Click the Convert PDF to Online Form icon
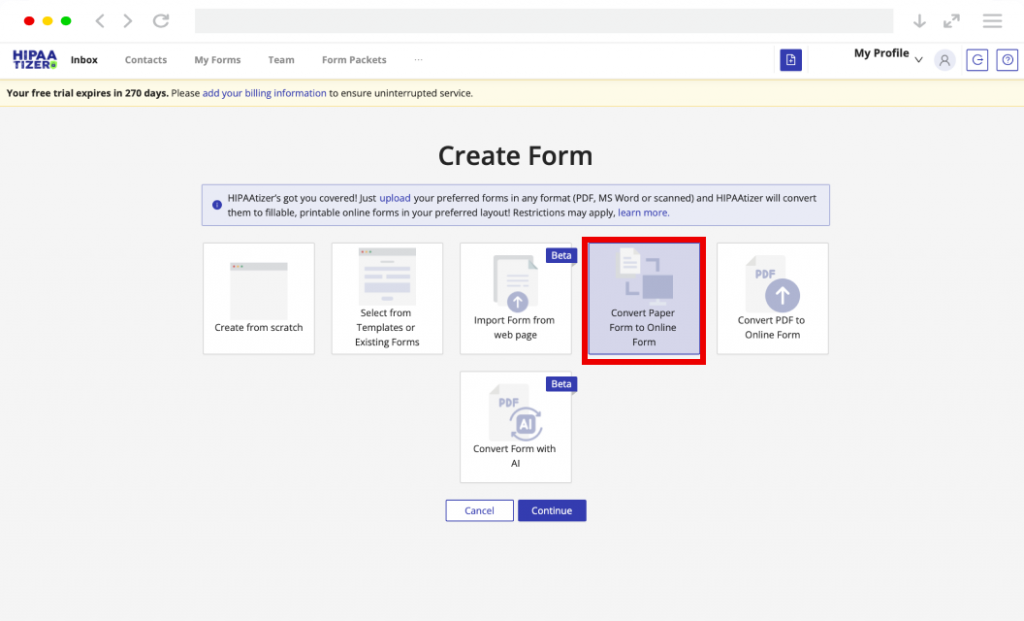Screen dimensions: 1024x621 (772, 290)
